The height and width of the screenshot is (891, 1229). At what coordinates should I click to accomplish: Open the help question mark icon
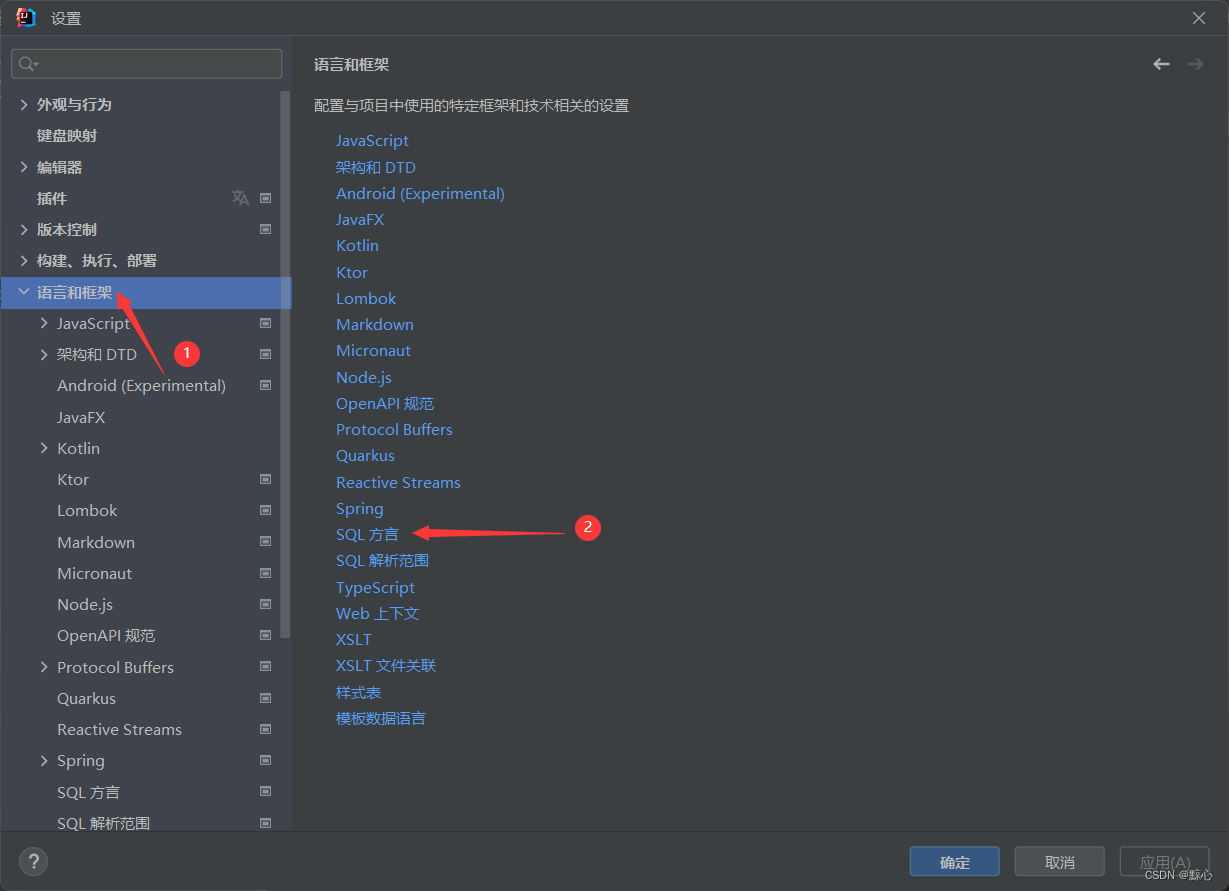pos(33,861)
